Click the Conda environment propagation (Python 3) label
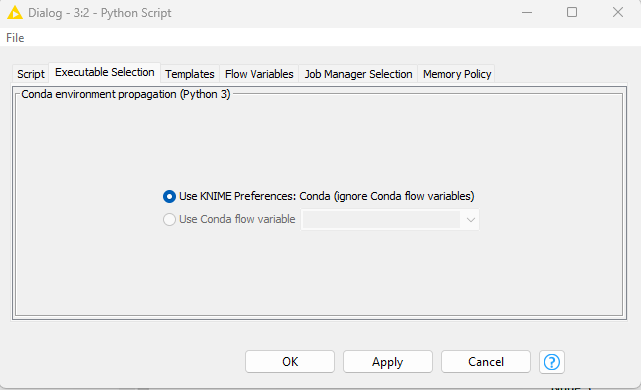The height and width of the screenshot is (390, 641). [x=126, y=94]
